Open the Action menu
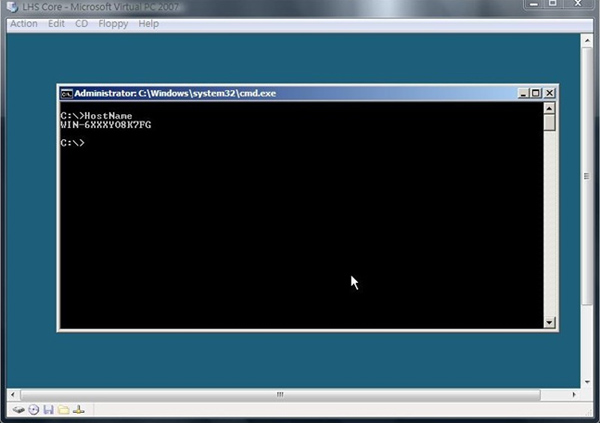 23,23
